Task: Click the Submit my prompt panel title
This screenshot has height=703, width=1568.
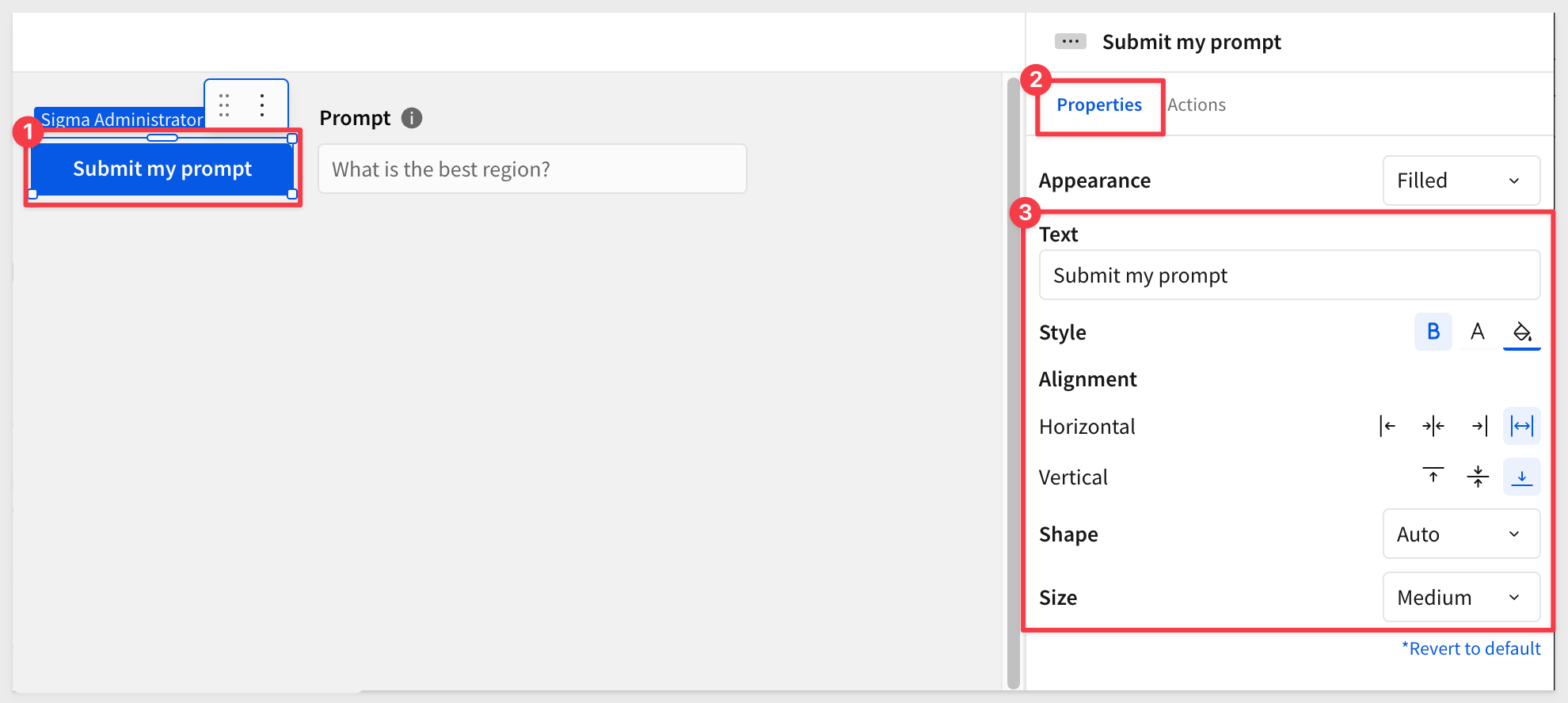Action: point(1191,42)
